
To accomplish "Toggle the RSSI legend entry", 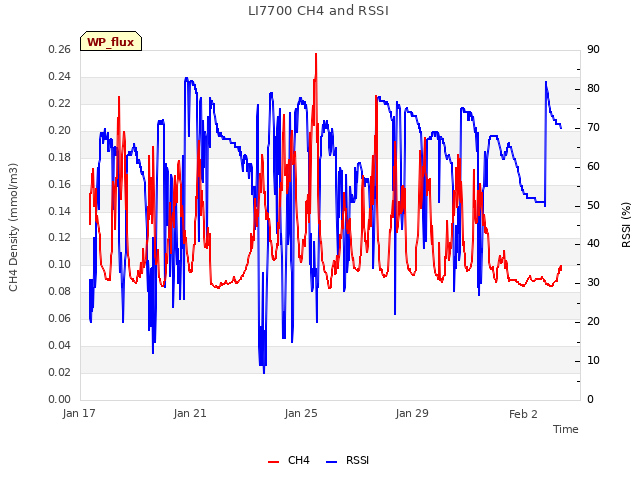I will [347, 460].
